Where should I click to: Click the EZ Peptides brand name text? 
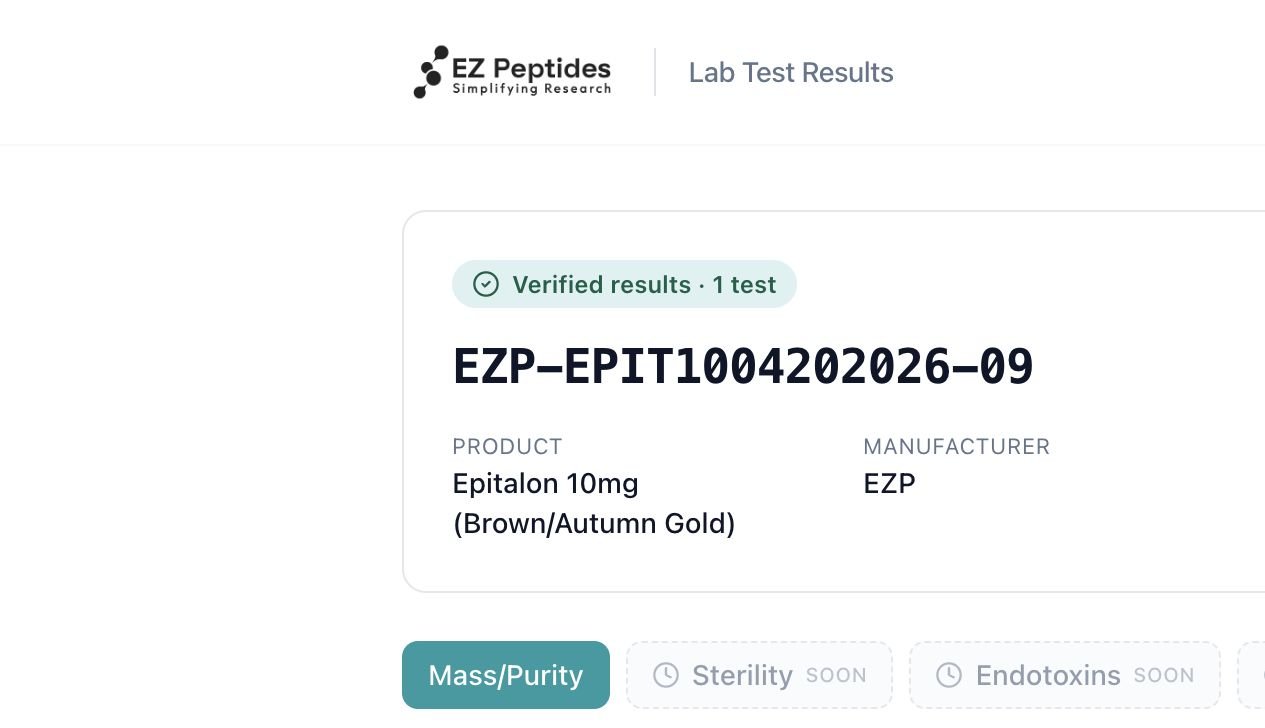click(531, 68)
